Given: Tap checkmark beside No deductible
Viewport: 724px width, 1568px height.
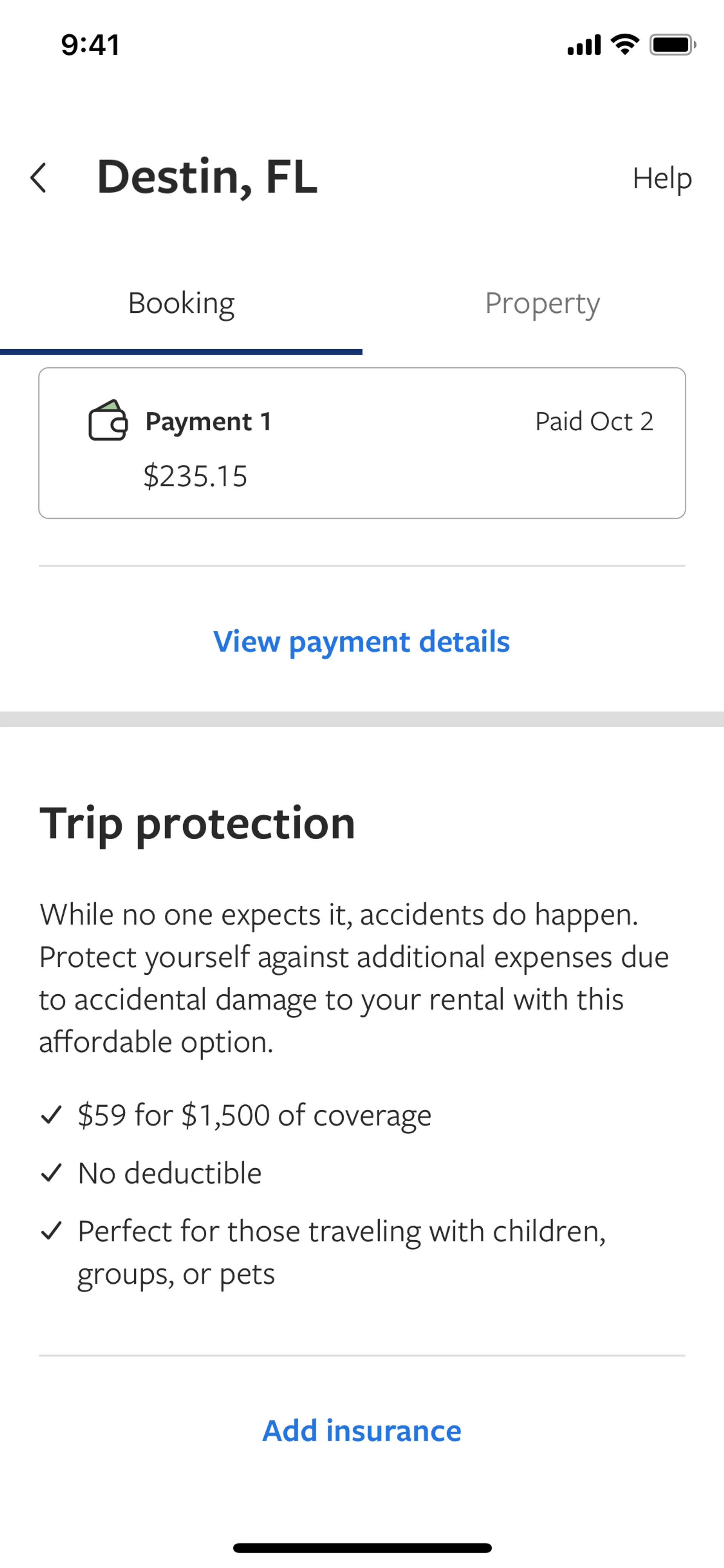Looking at the screenshot, I should click(x=51, y=1172).
